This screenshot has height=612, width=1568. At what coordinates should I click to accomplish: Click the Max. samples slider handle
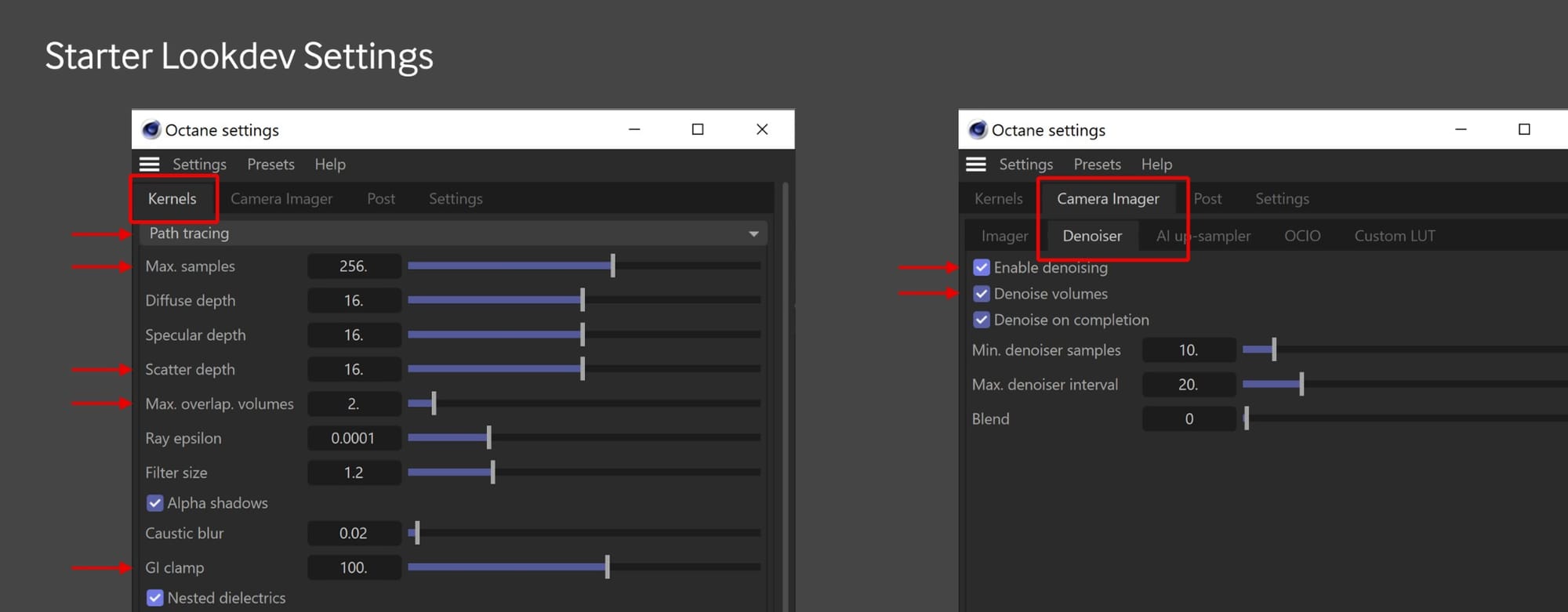[613, 266]
